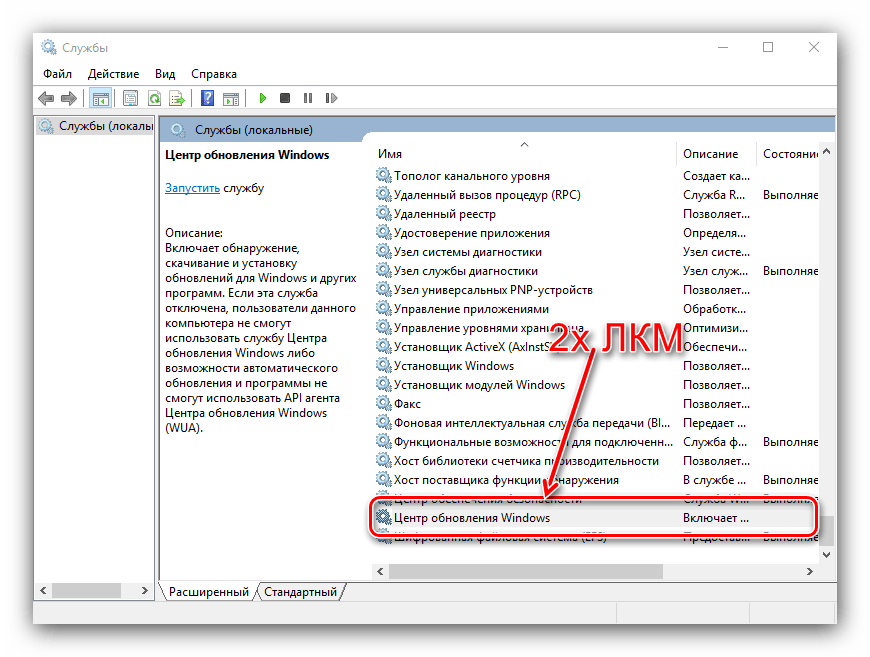Viewport: 870px width, 657px height.
Task: Click the Refresh toolbar icon
Action: pos(154,98)
